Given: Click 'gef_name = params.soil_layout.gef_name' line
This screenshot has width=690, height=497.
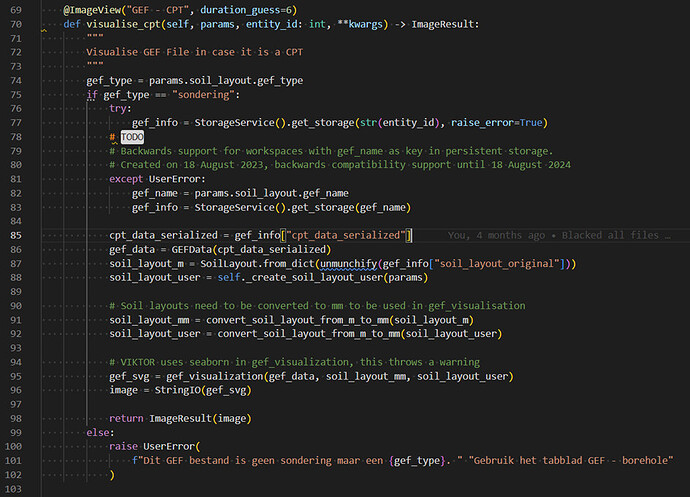Looking at the screenshot, I should [240, 193].
